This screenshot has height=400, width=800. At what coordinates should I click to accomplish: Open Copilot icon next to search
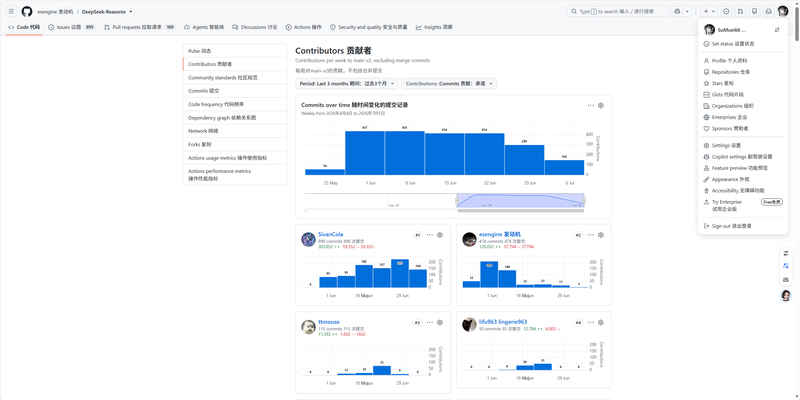coord(678,11)
